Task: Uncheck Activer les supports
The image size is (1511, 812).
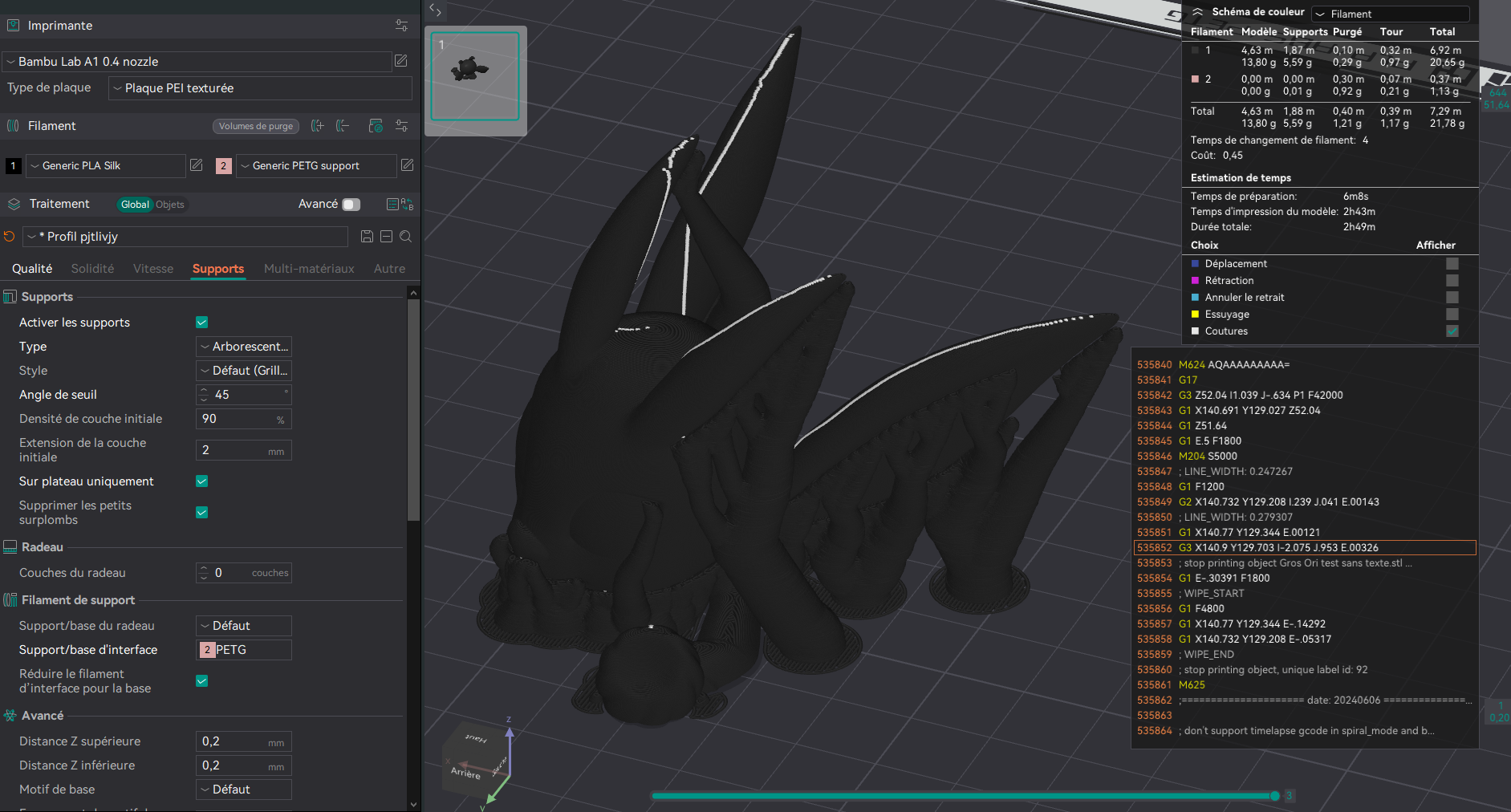Action: (202, 323)
